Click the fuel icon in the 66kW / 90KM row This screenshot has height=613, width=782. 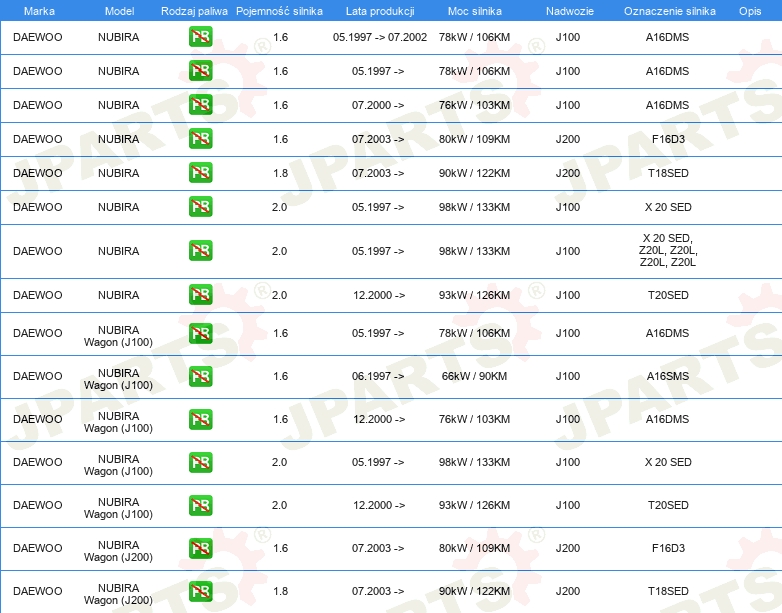(x=200, y=376)
